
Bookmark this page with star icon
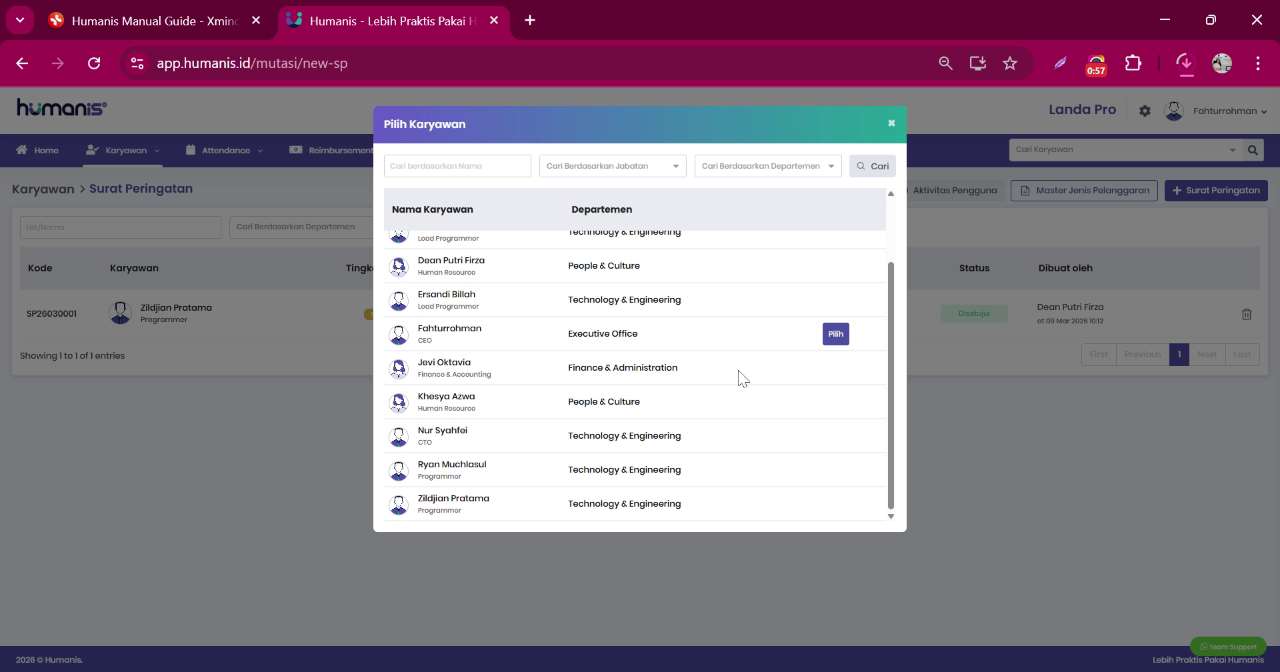1010,63
